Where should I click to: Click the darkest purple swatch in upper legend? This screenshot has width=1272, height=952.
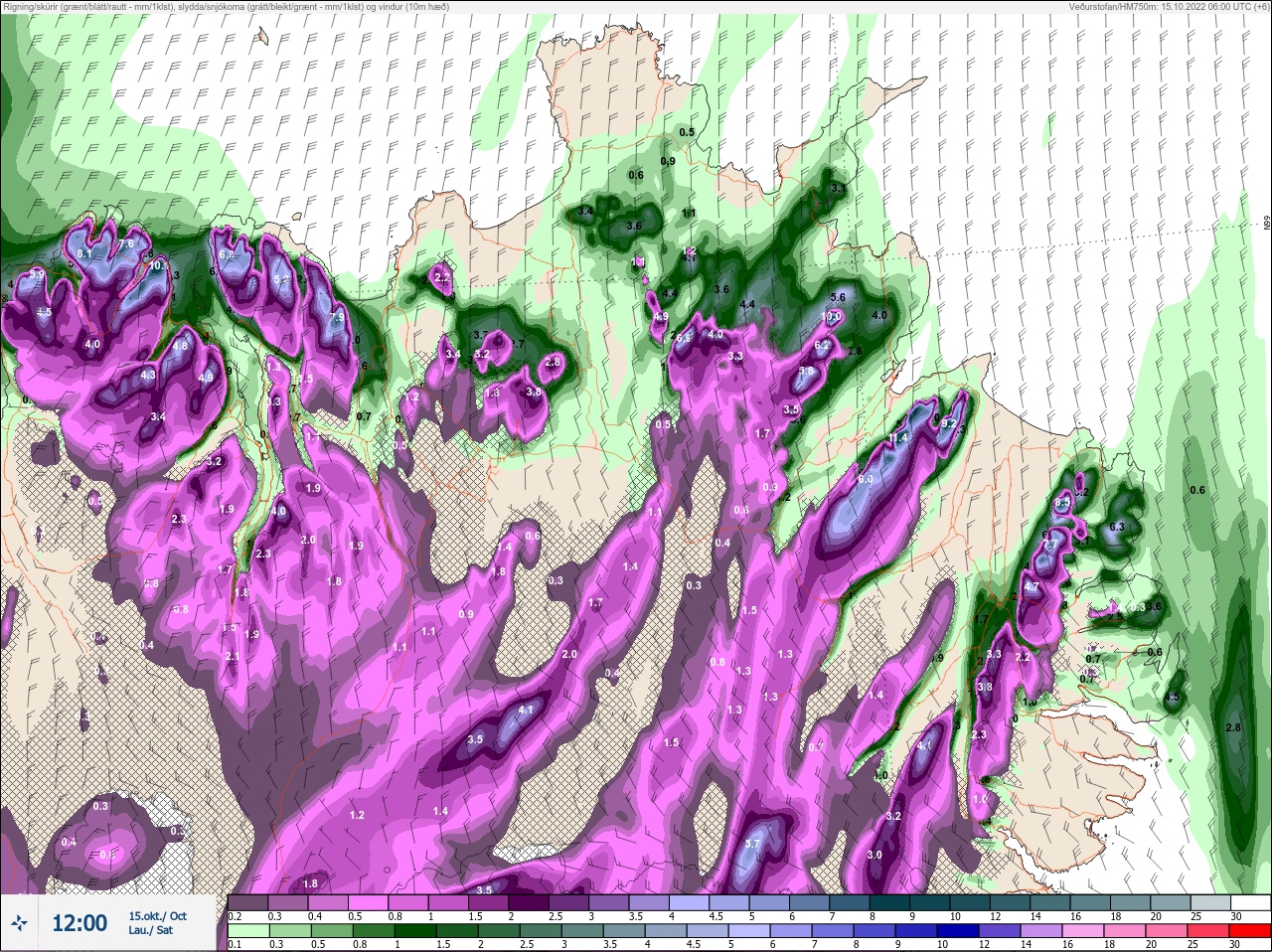(x=529, y=902)
